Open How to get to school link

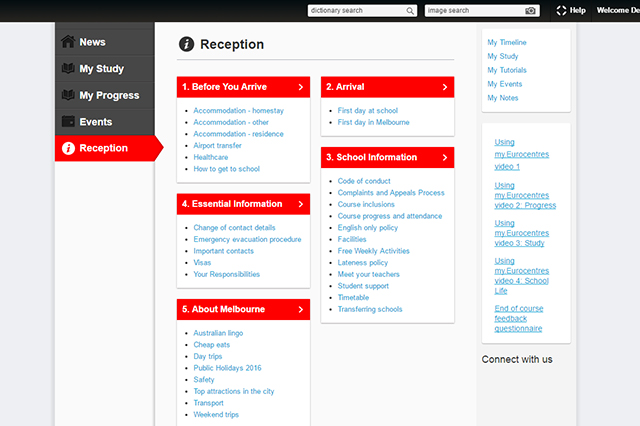(227, 169)
